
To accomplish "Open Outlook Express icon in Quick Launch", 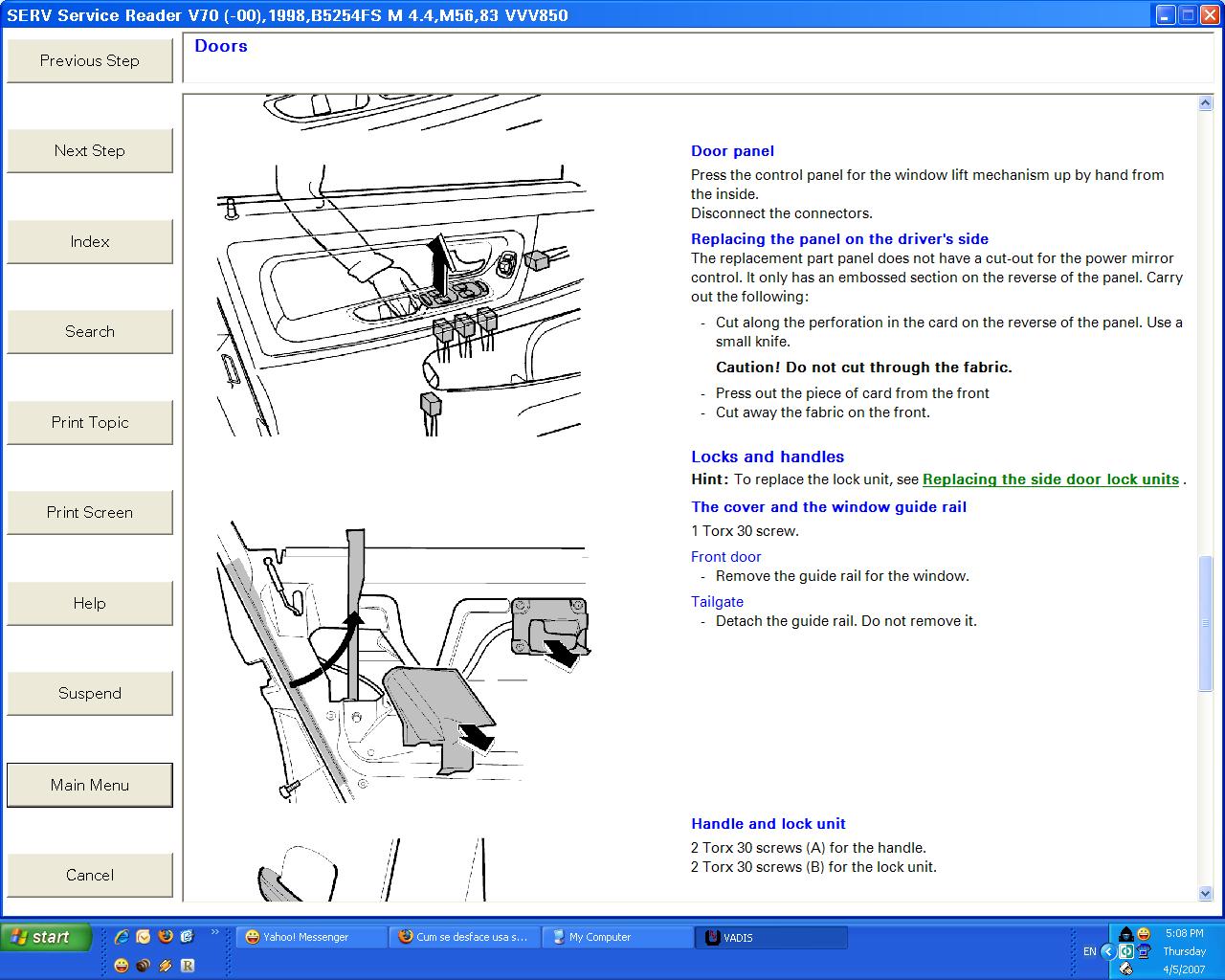I will (x=188, y=936).
